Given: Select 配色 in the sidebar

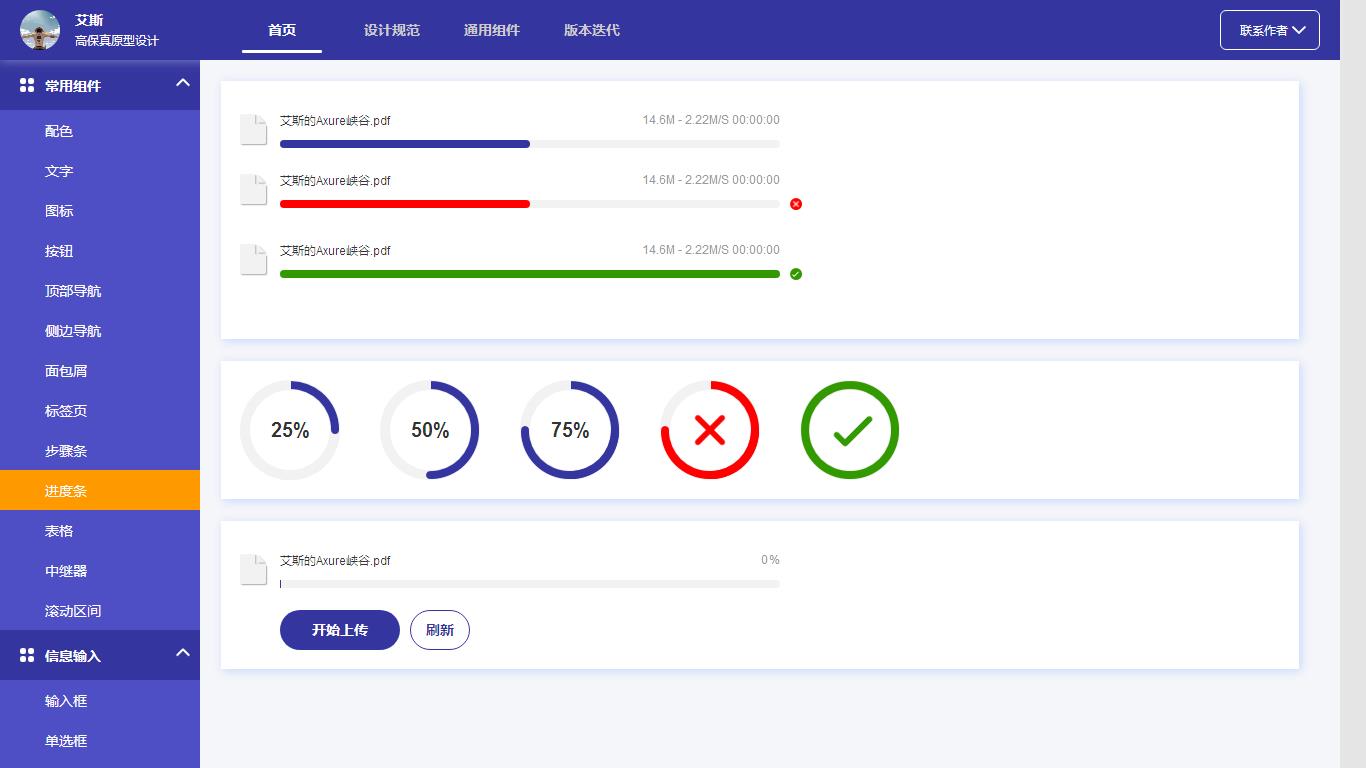Looking at the screenshot, I should [x=100, y=131].
